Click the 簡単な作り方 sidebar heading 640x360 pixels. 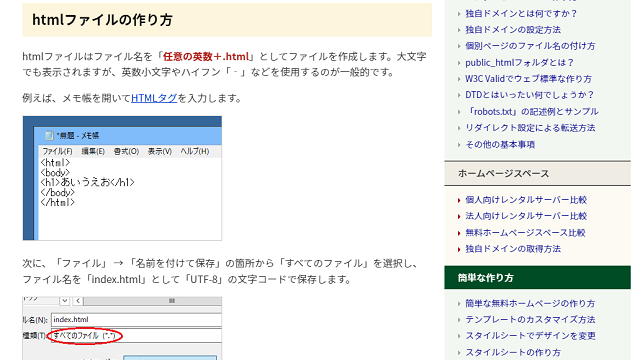pos(485,278)
